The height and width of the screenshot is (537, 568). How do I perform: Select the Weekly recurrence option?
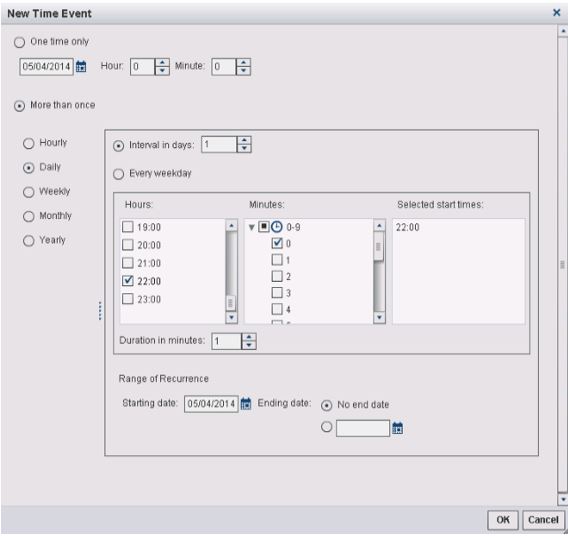tap(29, 192)
